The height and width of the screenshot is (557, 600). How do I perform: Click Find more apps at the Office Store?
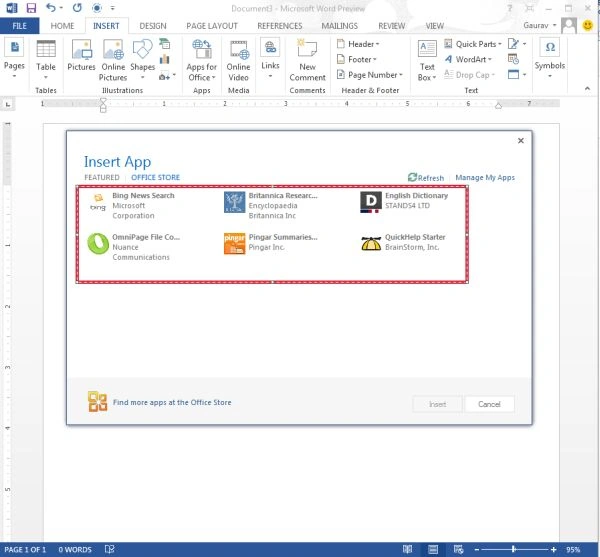(x=172, y=402)
